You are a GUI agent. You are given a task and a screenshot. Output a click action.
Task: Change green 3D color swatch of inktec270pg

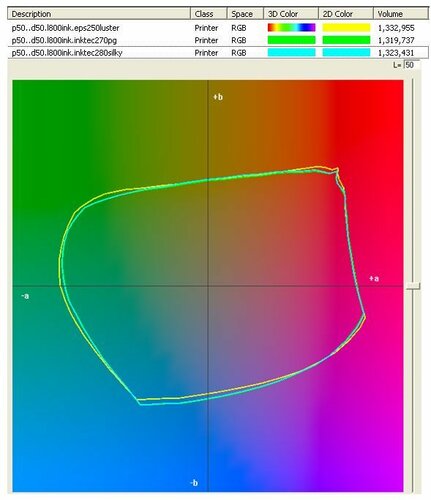(x=291, y=40)
